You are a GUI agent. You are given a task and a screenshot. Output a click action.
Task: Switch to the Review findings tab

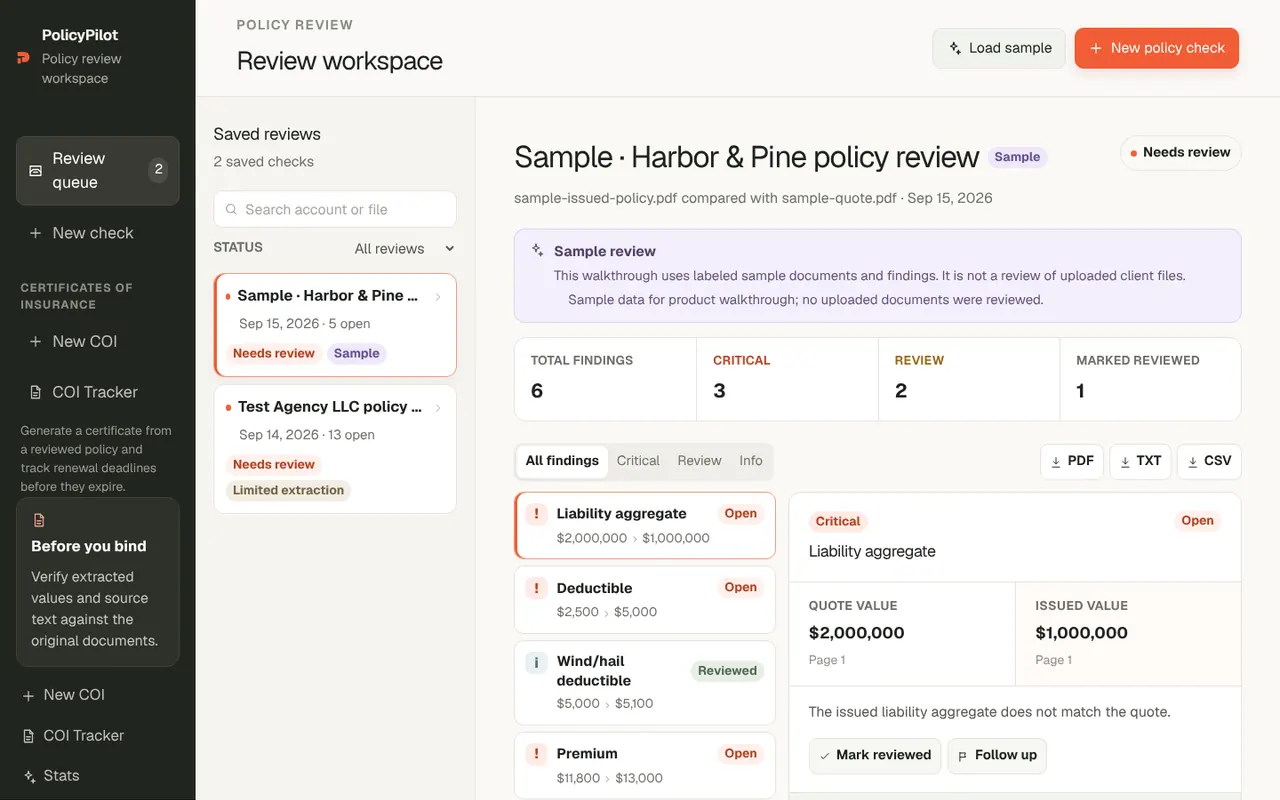699,461
